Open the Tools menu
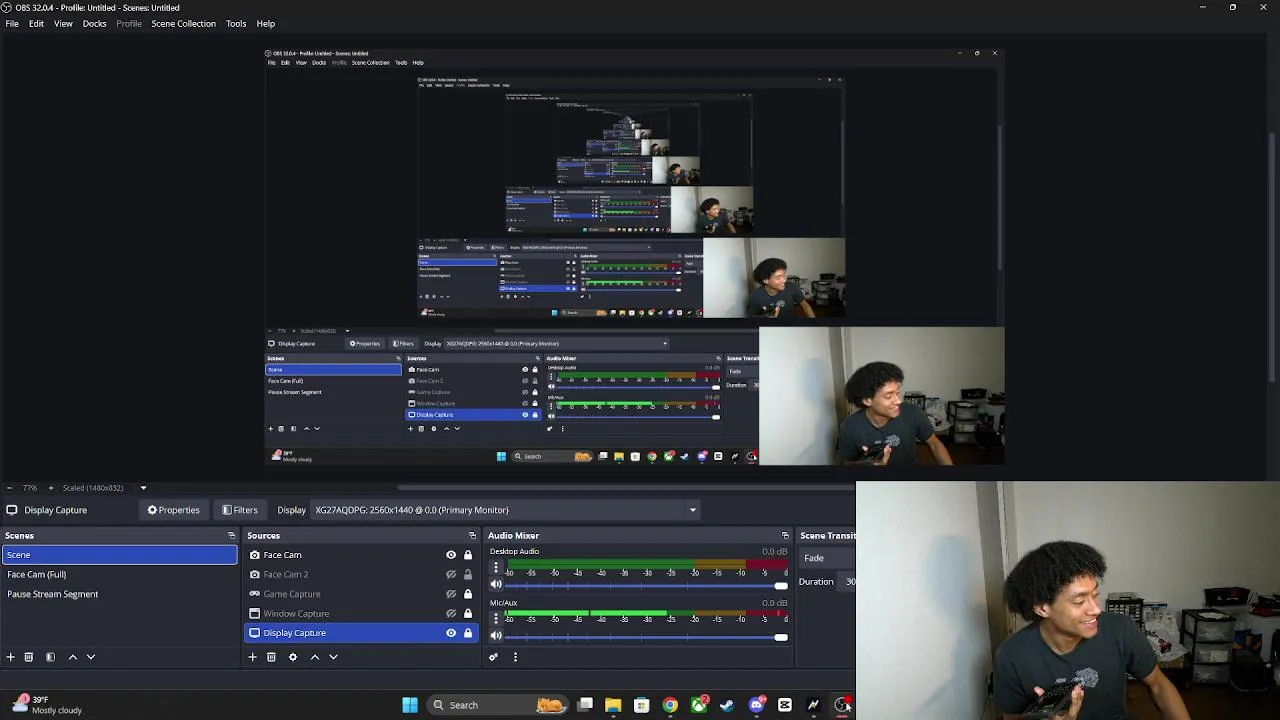The image size is (1280, 720). (x=236, y=24)
